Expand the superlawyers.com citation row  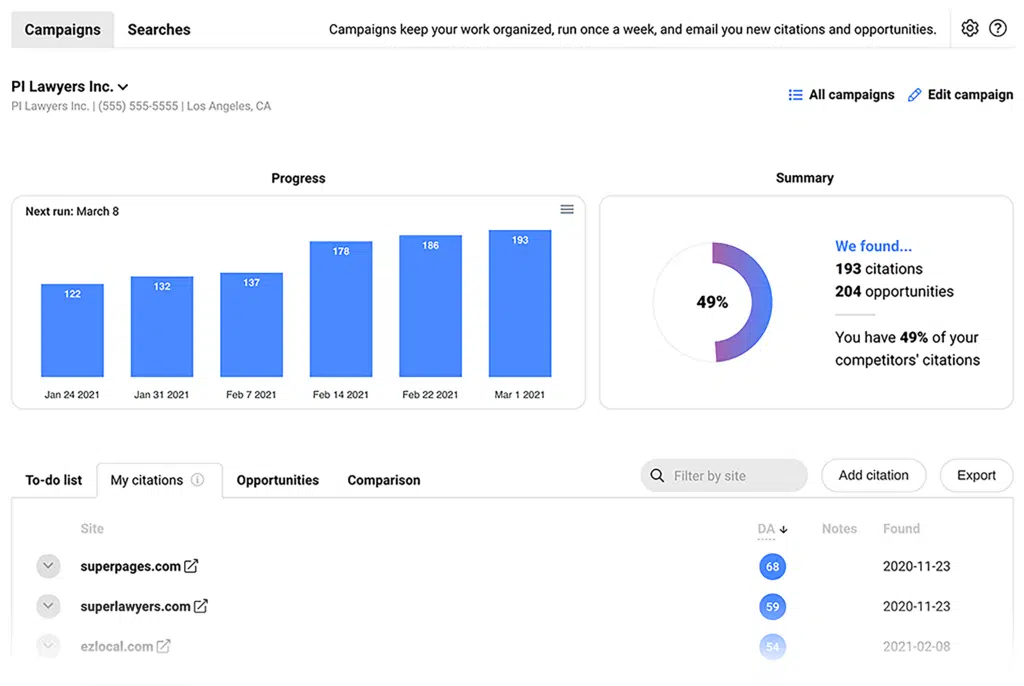(48, 606)
